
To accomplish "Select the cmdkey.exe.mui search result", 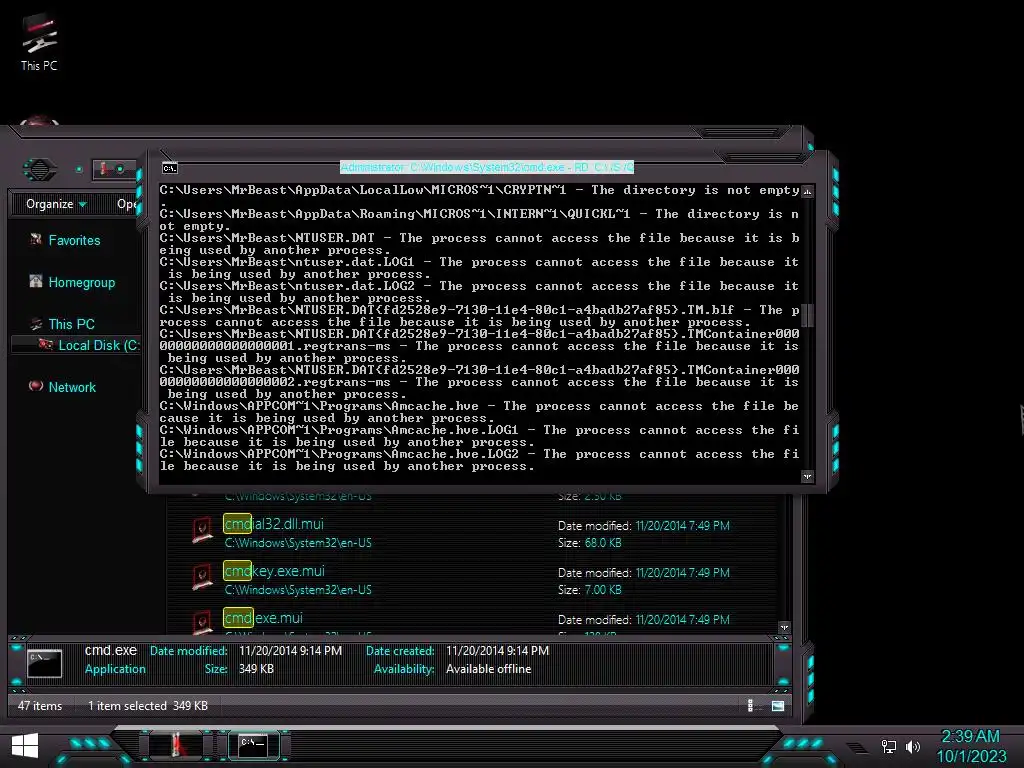I will click(x=274, y=571).
